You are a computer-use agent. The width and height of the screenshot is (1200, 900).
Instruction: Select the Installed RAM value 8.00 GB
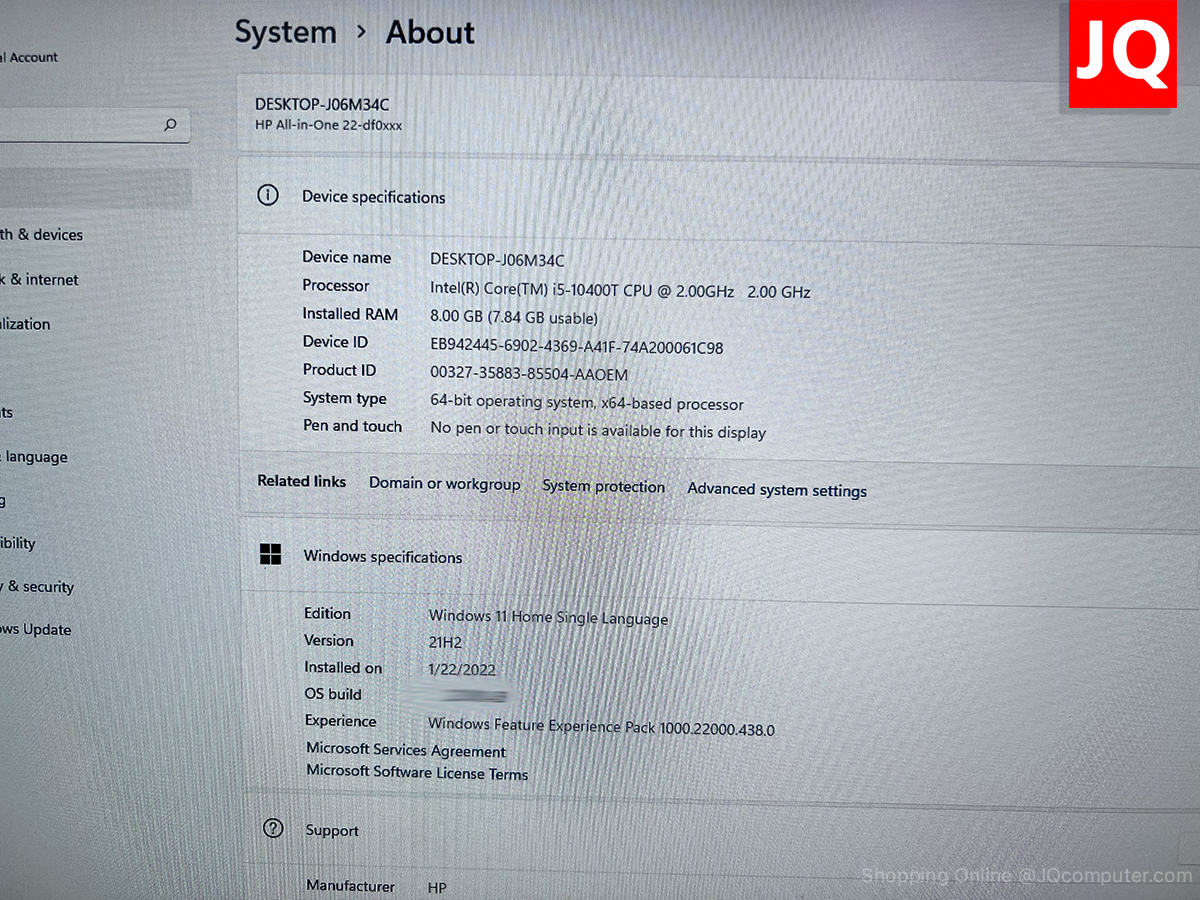[x=514, y=317]
